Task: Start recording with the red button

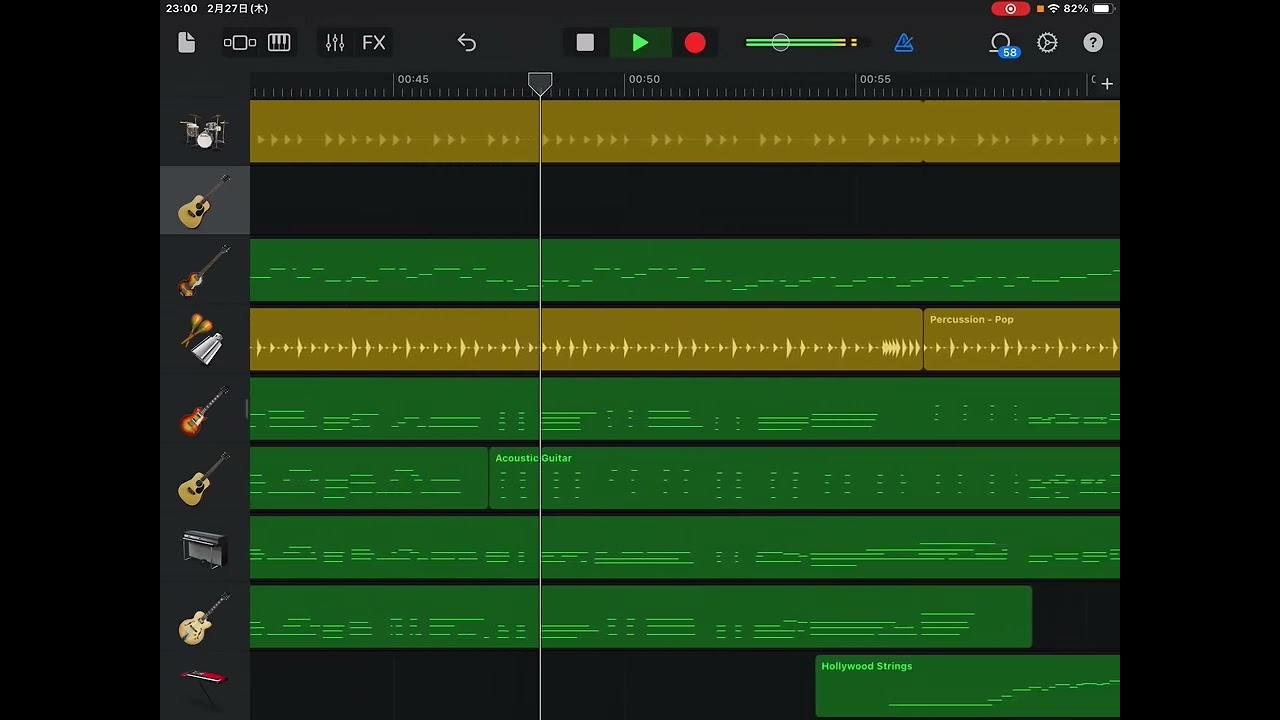Action: [695, 43]
